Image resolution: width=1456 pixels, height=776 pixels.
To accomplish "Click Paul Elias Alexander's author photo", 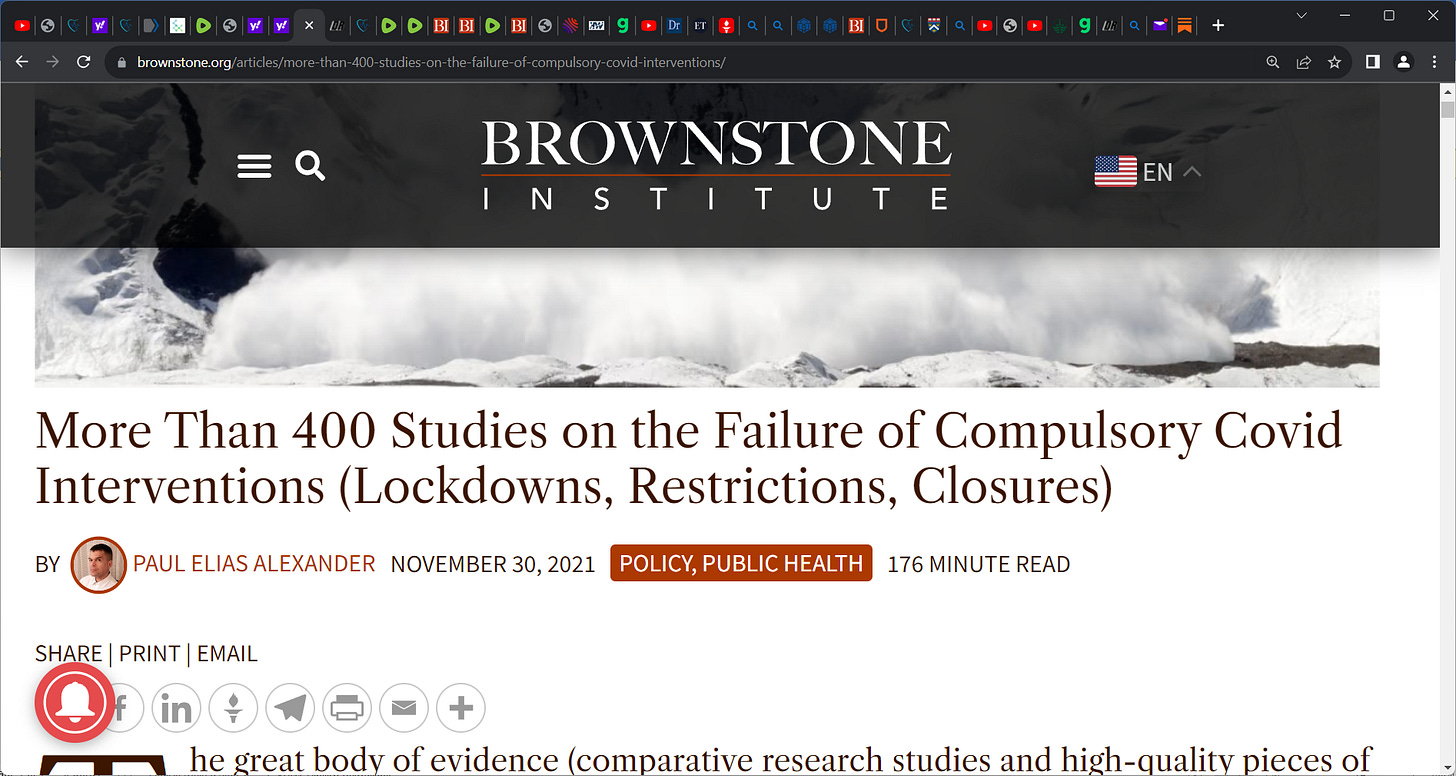I will click(x=99, y=564).
